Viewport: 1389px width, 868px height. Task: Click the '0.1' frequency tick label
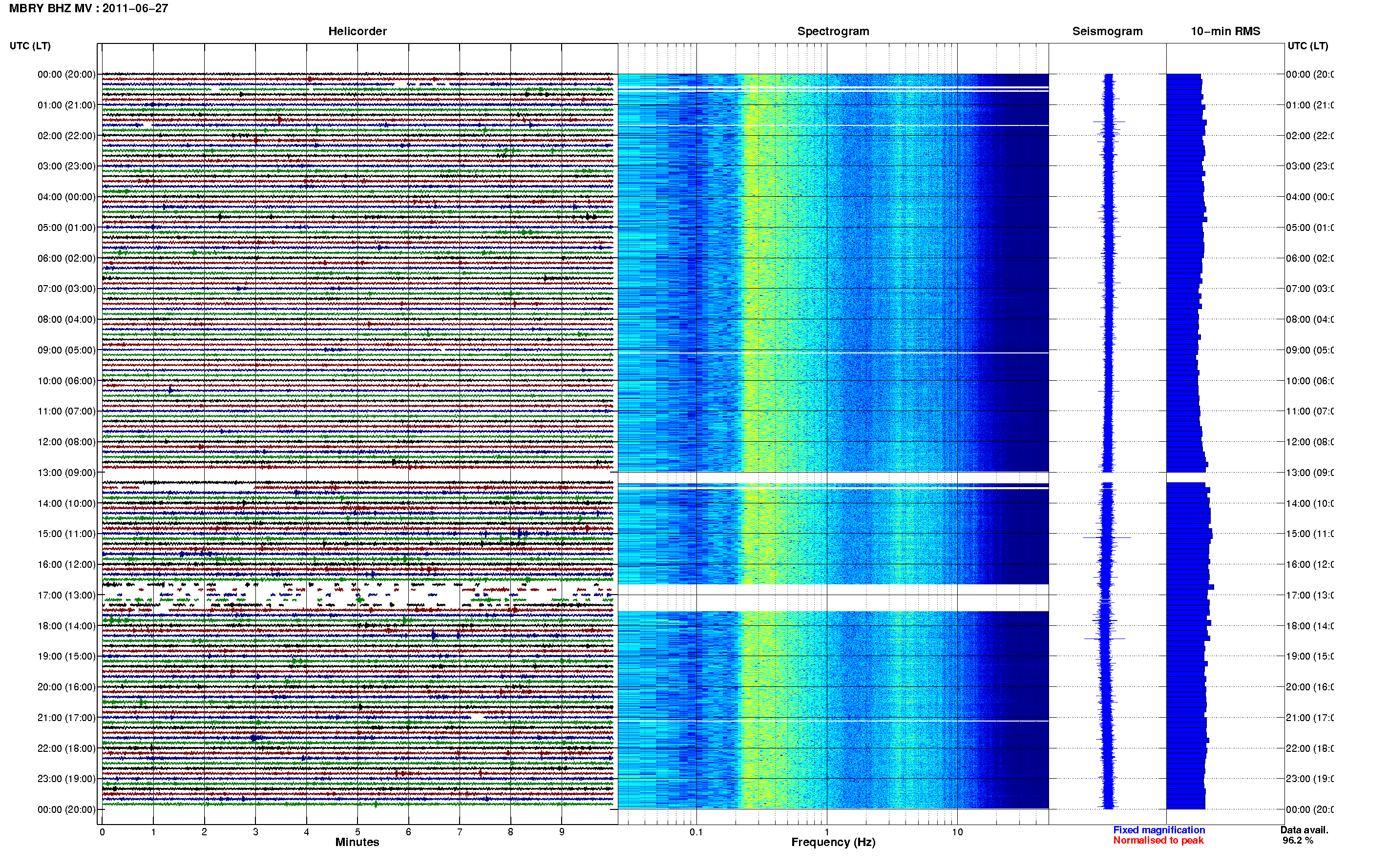(x=696, y=832)
